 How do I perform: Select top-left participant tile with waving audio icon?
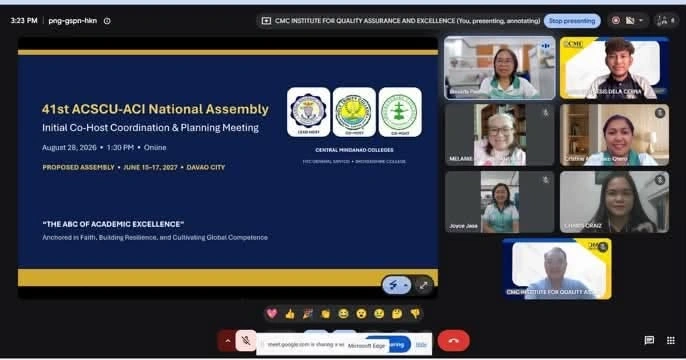(x=500, y=68)
